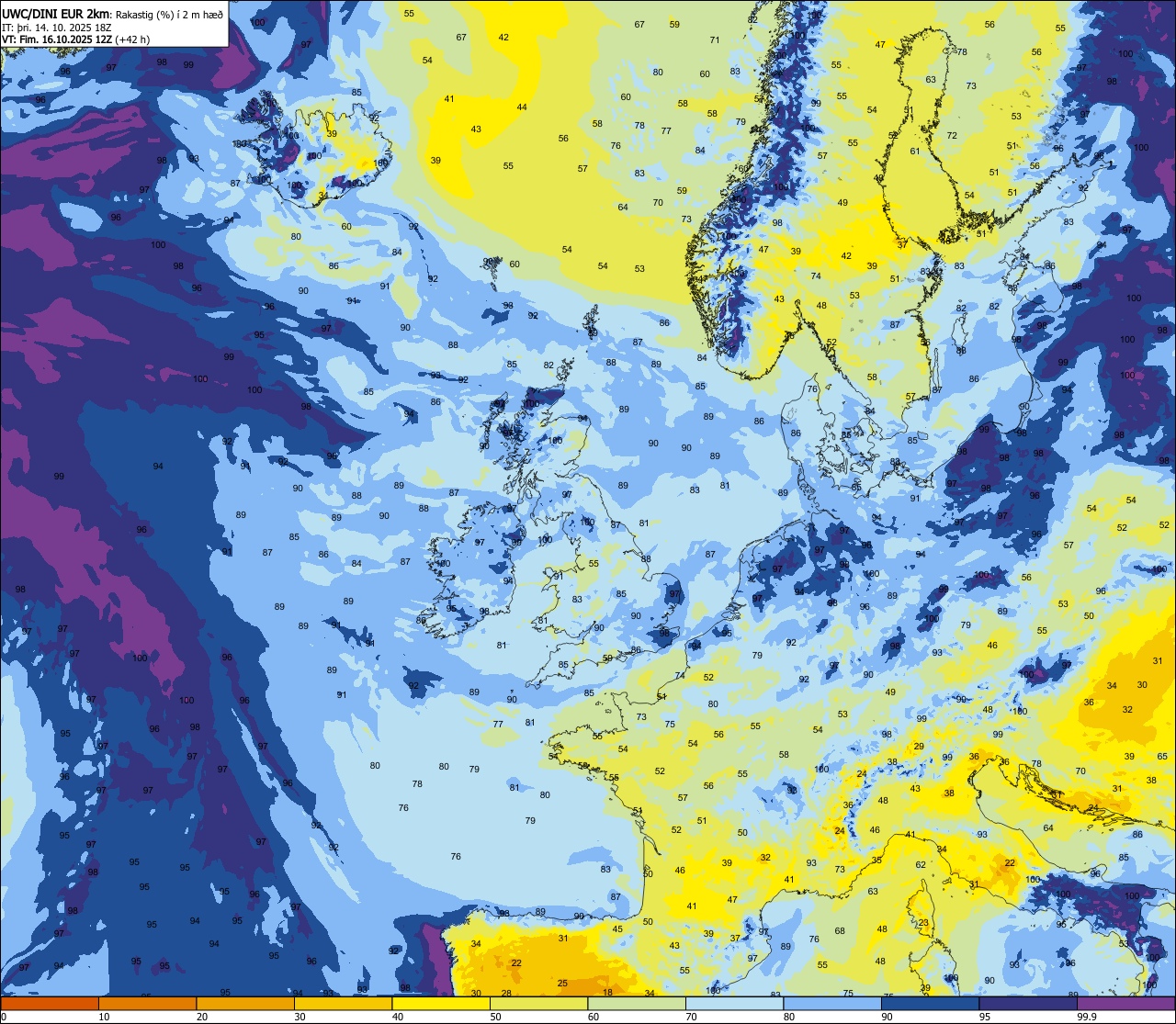This screenshot has height=1024, width=1176.
Task: Click the legend scale label 10
Action: coord(104,1017)
